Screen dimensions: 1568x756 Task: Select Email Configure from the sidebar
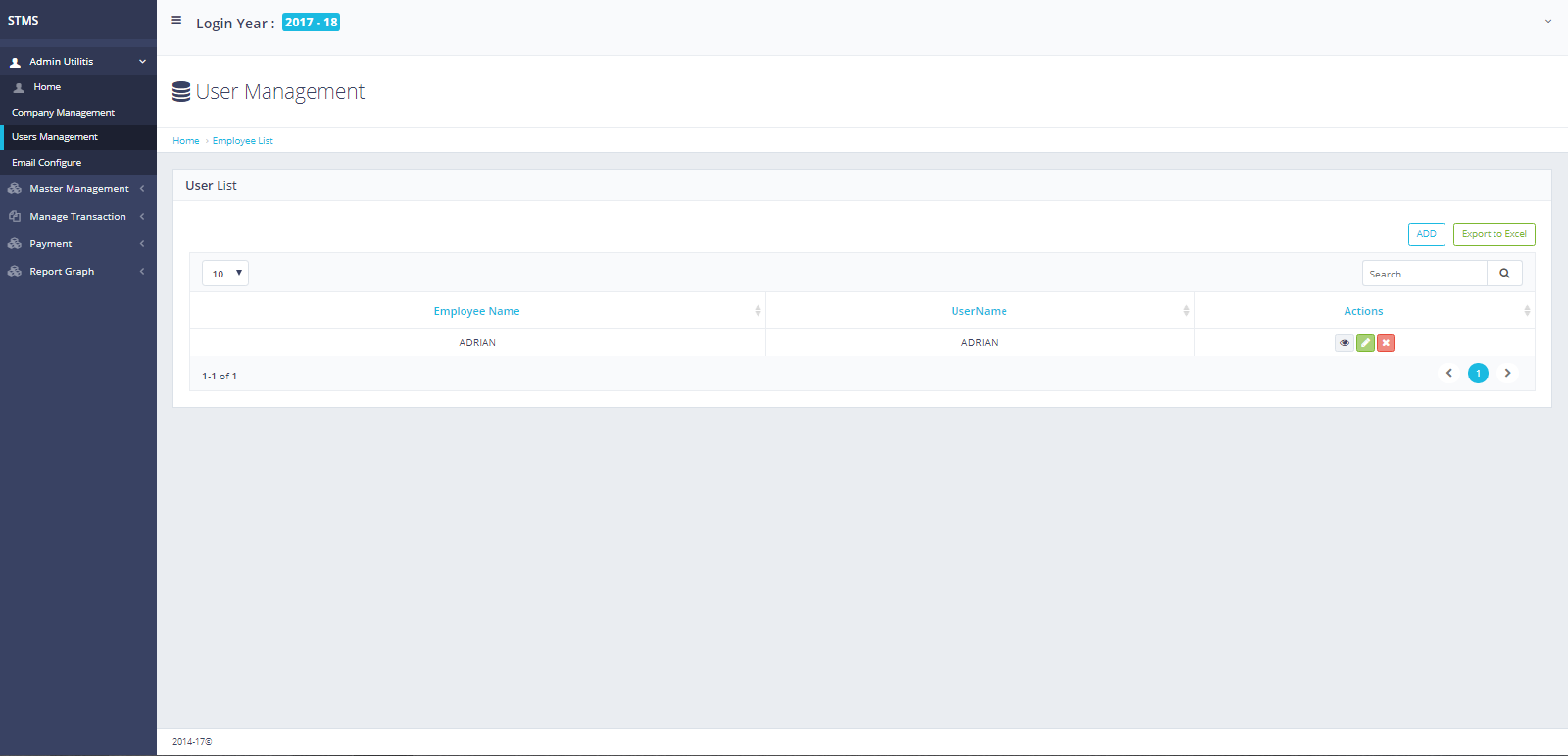point(47,163)
